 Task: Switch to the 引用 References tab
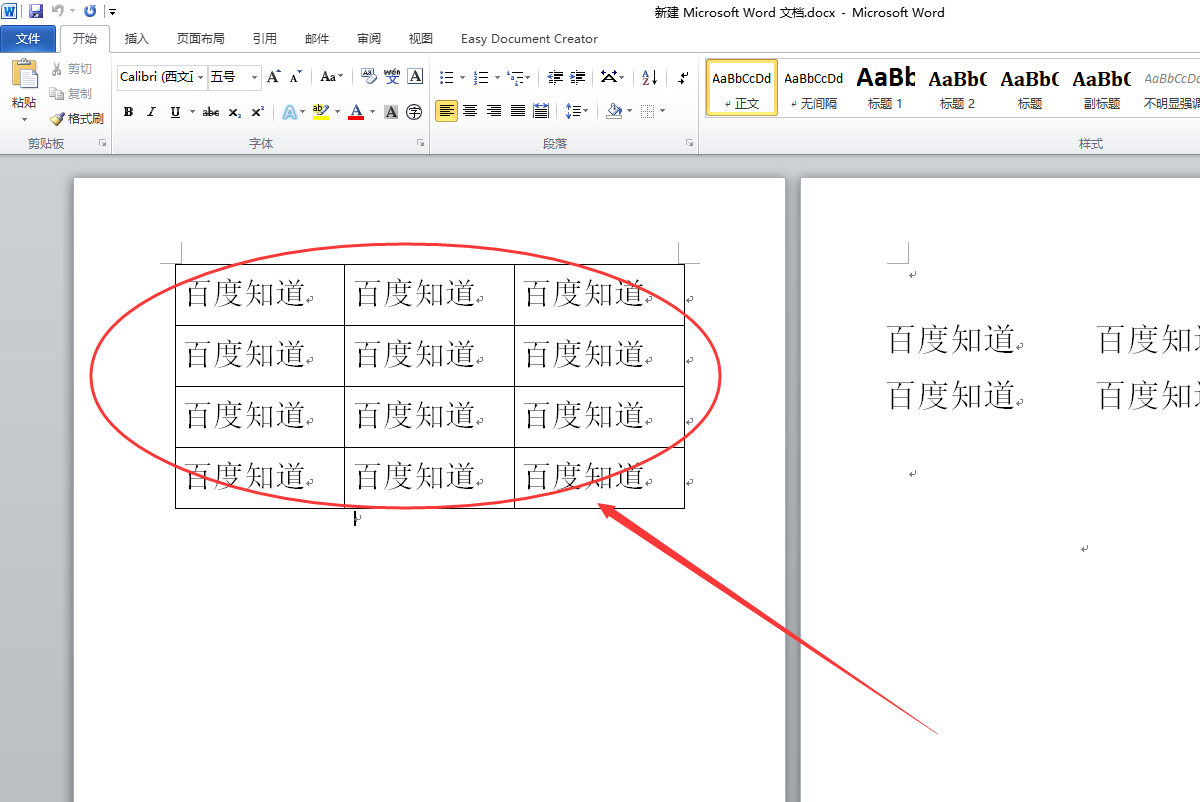(x=265, y=39)
